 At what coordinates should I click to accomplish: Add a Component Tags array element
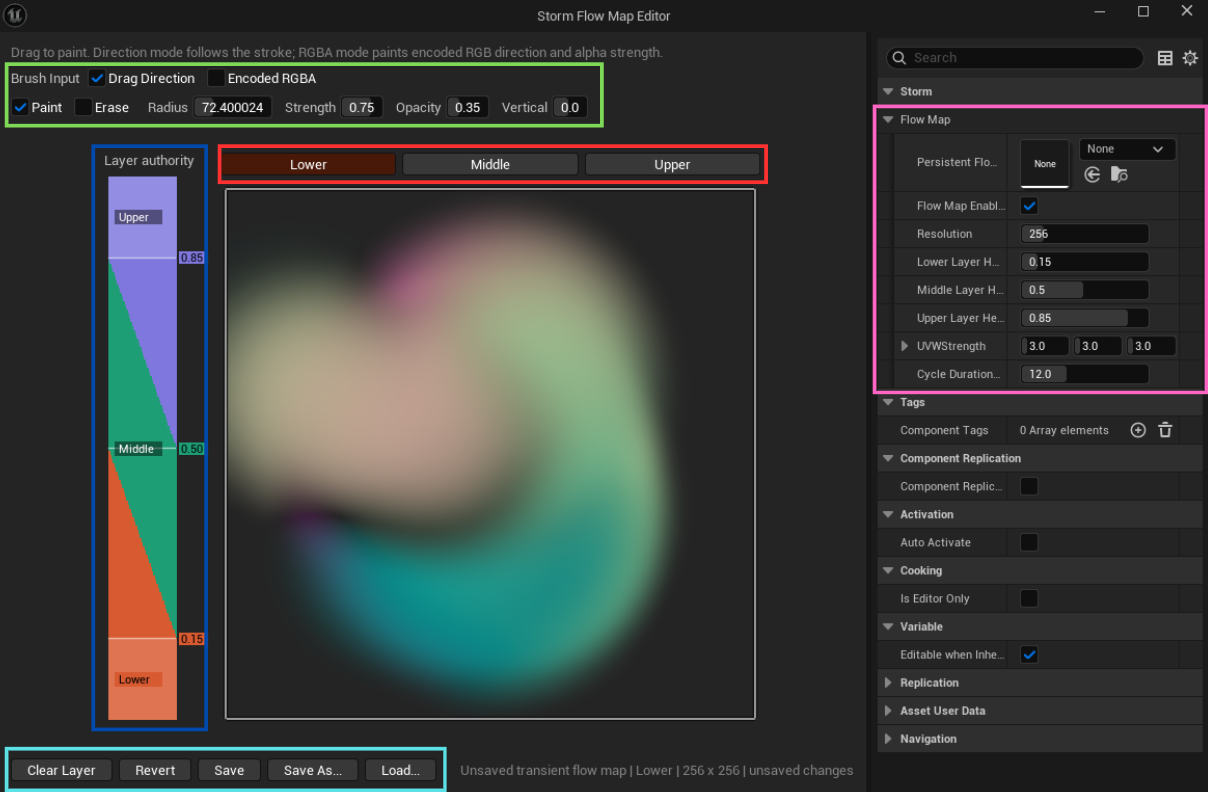pos(1138,430)
